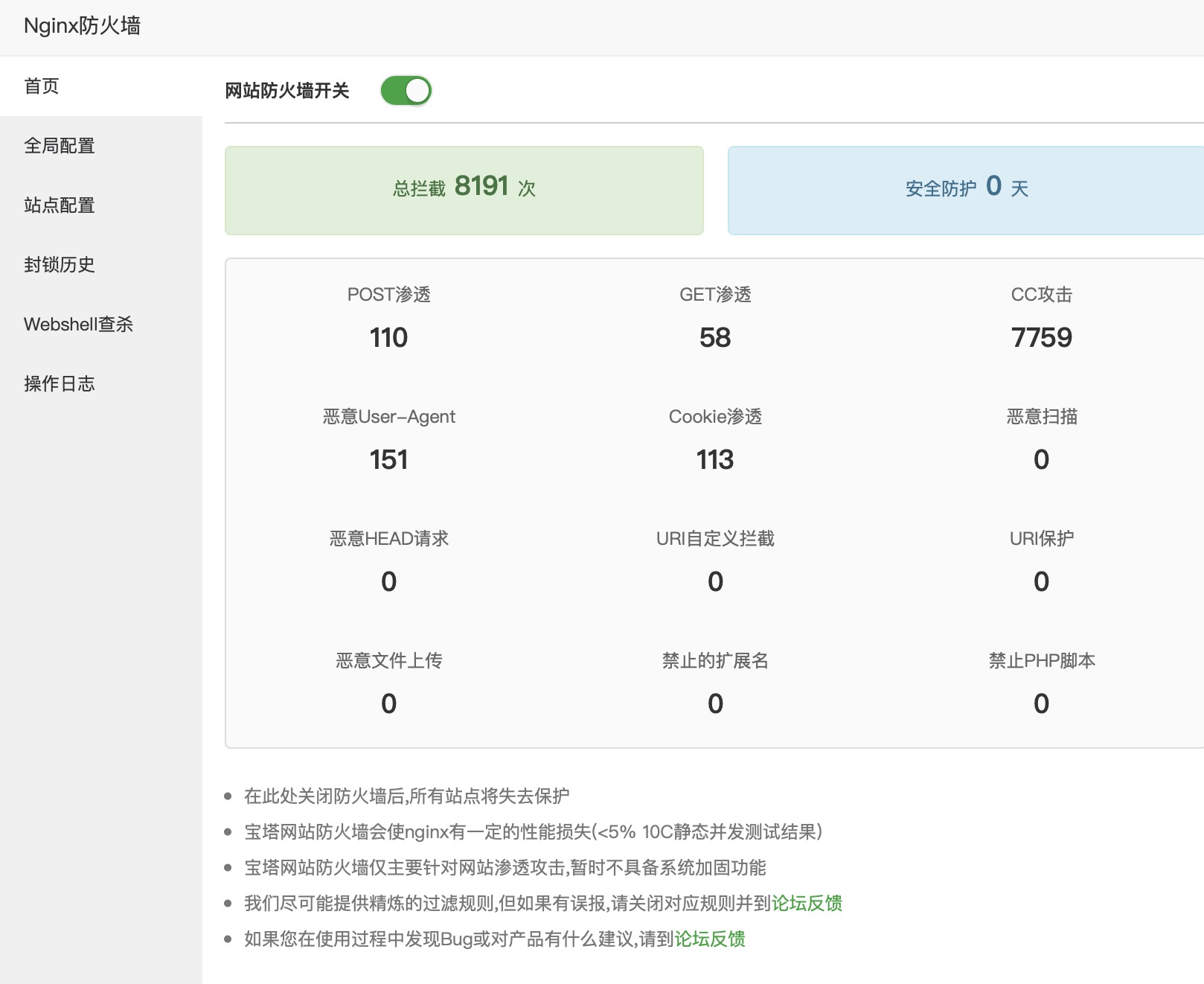
Task: Click the 恶意User-Agent count 151
Action: (x=388, y=460)
